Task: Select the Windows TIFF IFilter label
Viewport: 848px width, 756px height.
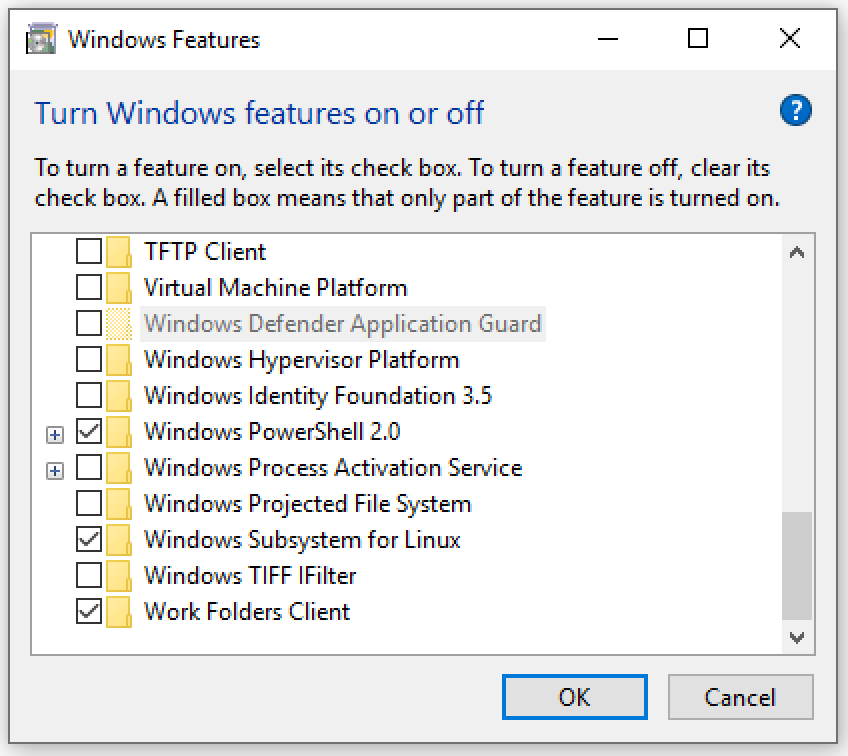Action: point(250,576)
